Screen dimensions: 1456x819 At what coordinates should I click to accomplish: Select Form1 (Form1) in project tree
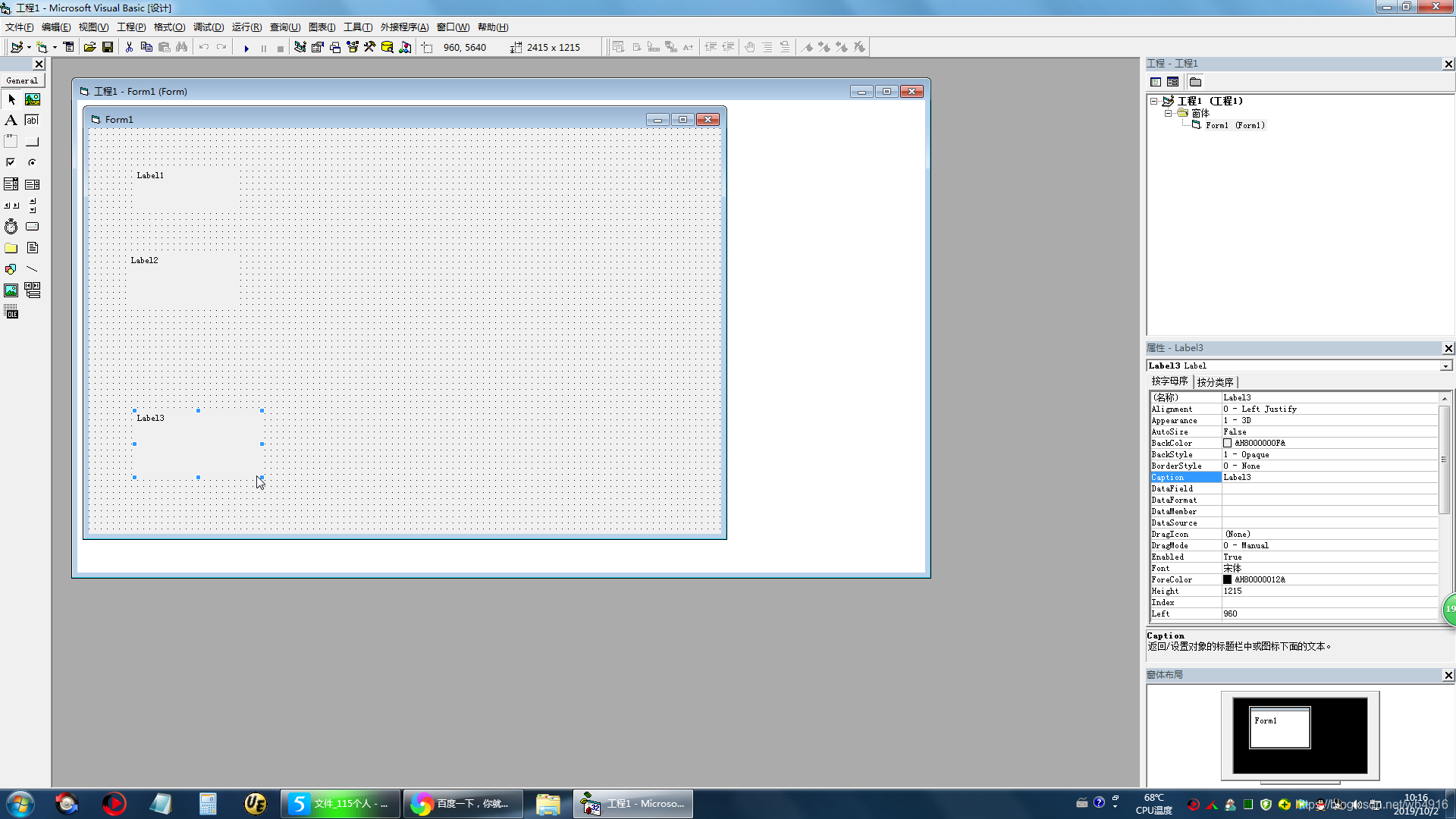point(1235,125)
